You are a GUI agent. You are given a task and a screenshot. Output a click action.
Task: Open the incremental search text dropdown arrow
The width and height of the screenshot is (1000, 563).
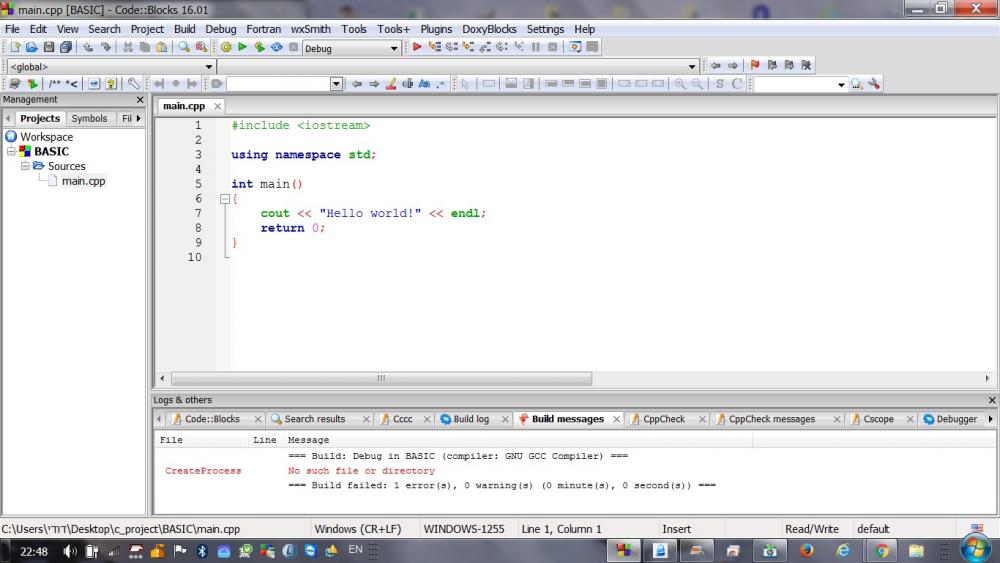336,84
